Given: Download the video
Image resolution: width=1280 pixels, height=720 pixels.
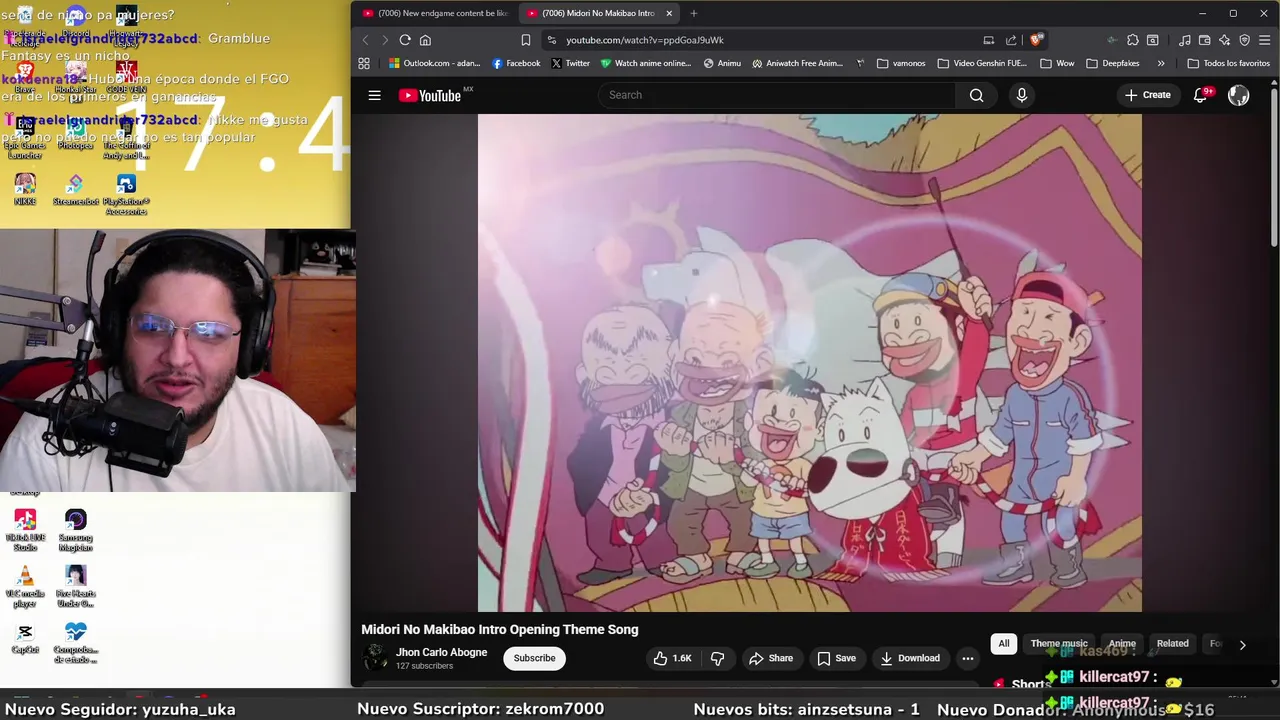Looking at the screenshot, I should coord(909,658).
